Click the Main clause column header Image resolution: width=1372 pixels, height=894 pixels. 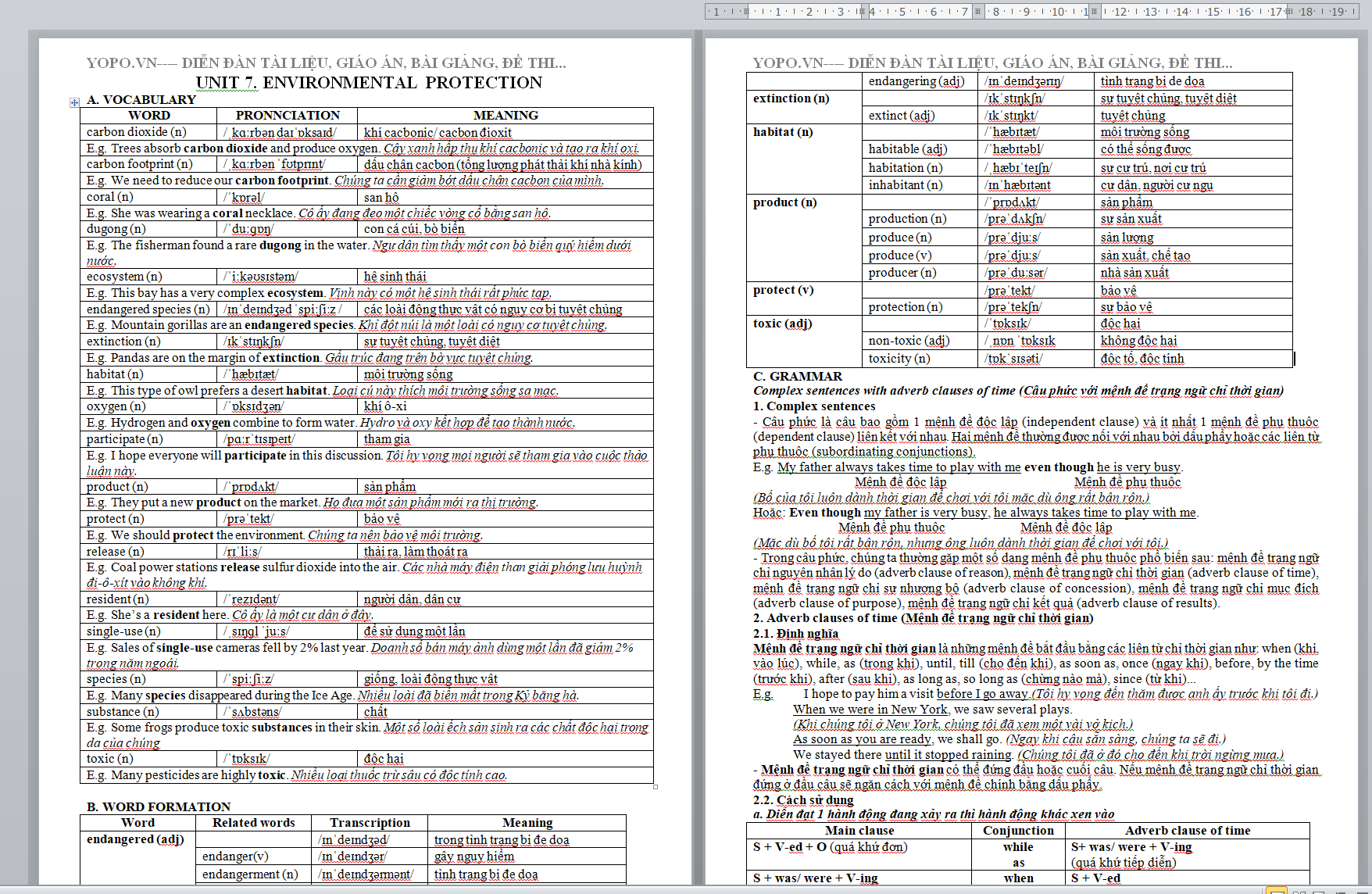point(859,831)
